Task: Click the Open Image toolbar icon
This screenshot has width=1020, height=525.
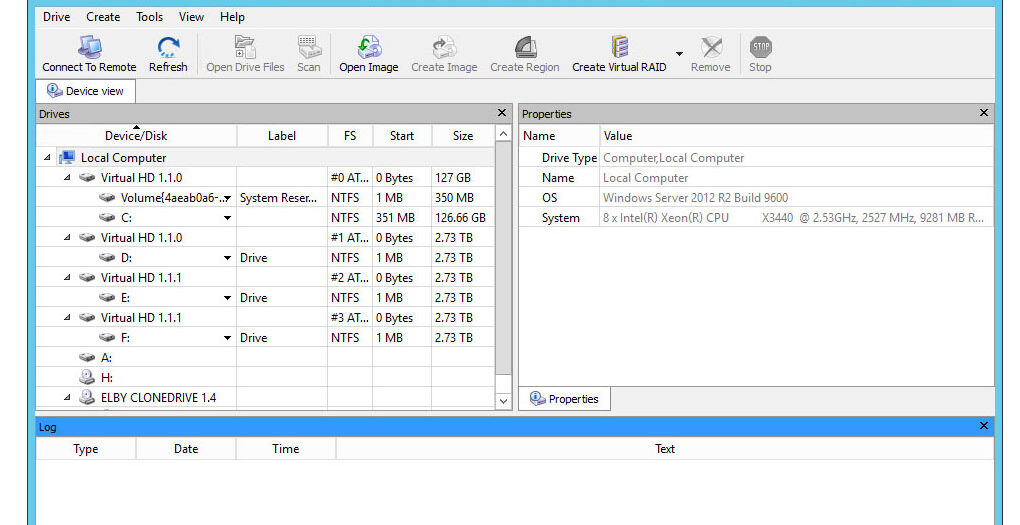Action: 369,47
